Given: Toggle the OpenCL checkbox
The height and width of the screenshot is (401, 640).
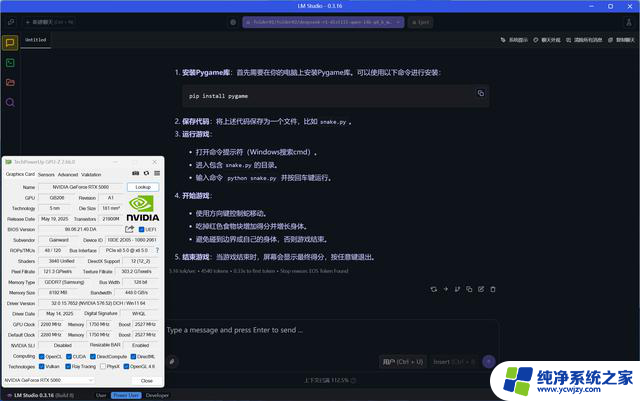Looking at the screenshot, I should click(x=42, y=356).
